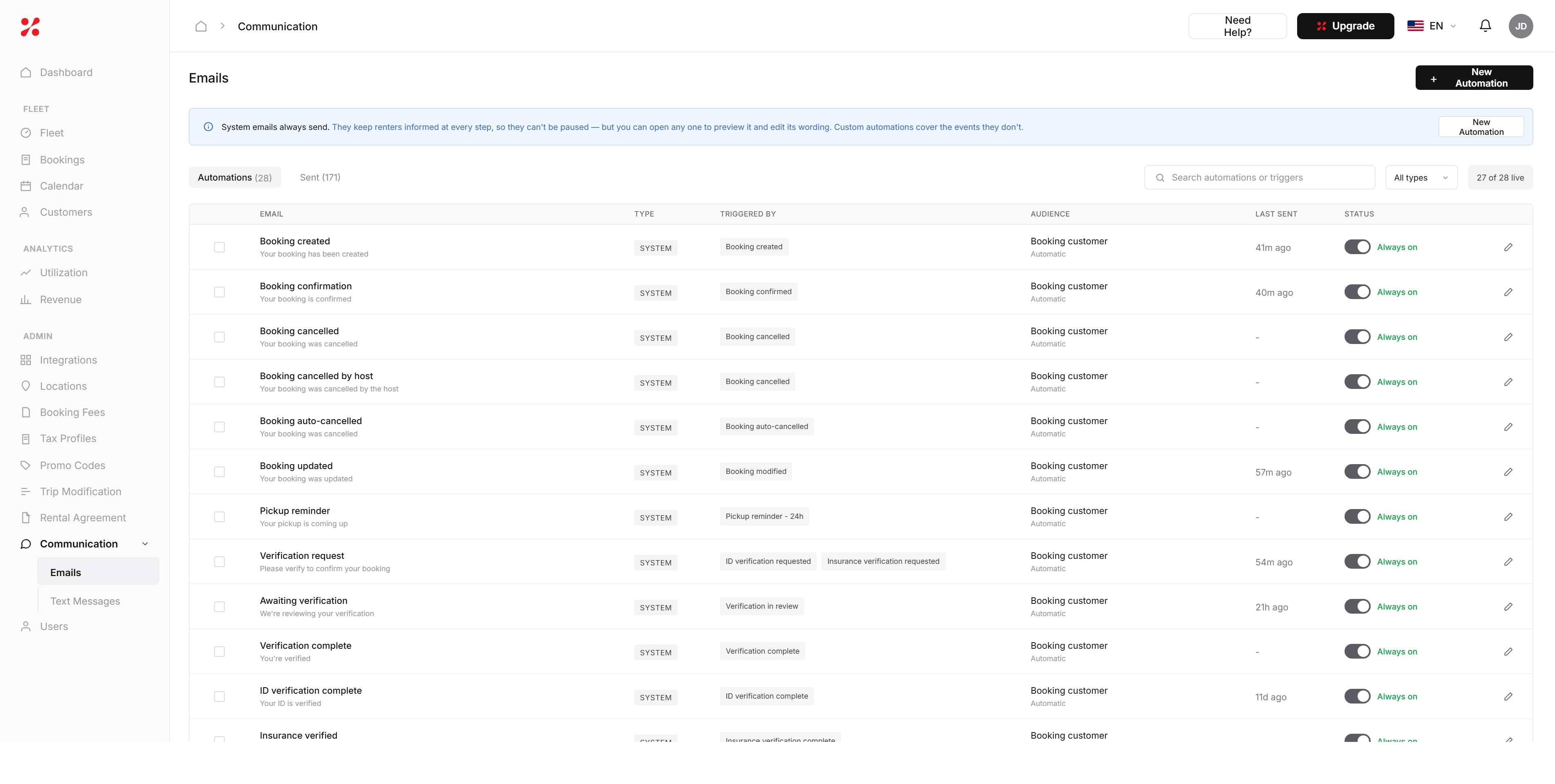Image resolution: width=1555 pixels, height=784 pixels.
Task: Open Text Messages in the sidebar
Action: (x=85, y=601)
